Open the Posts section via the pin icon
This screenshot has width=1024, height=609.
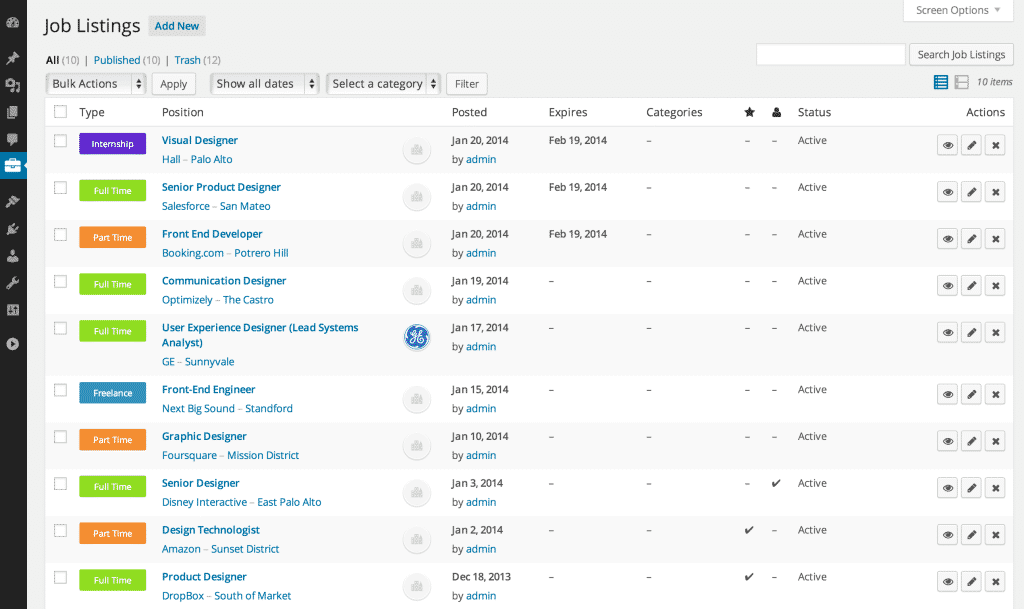click(13, 57)
